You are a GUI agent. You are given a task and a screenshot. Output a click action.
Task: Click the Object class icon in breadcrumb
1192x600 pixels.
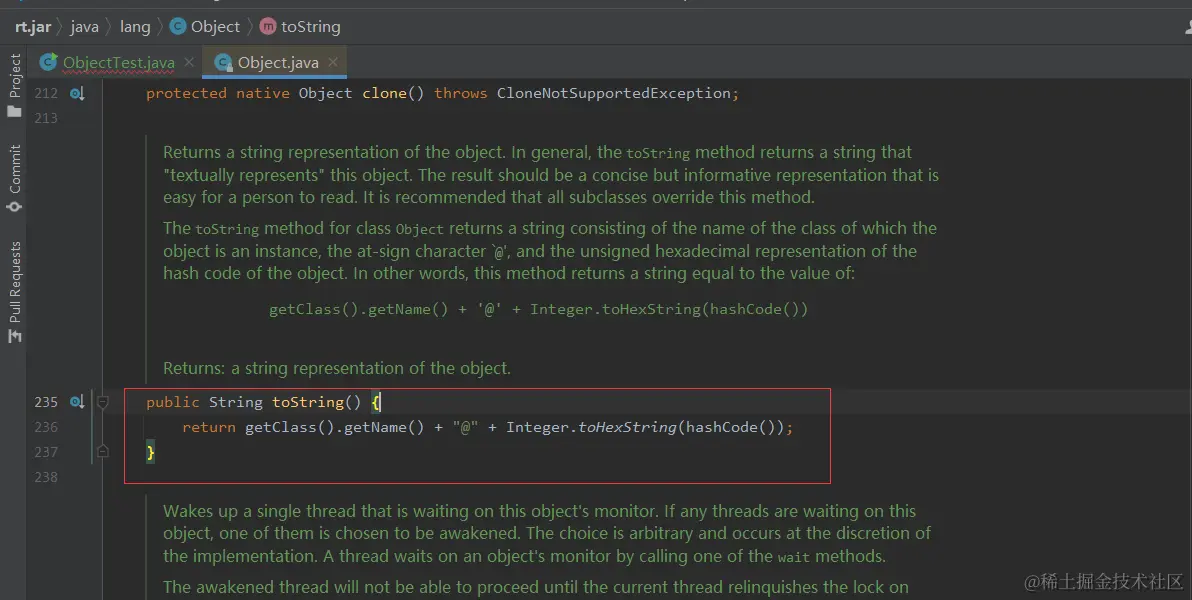178,27
